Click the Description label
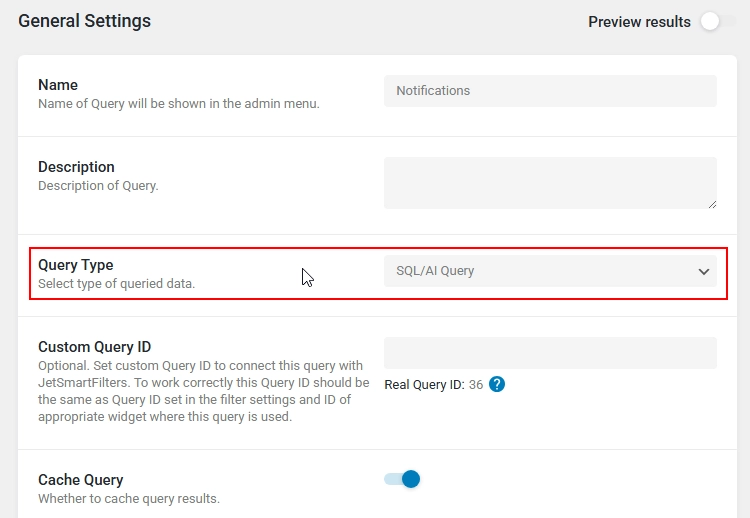This screenshot has height=518, width=750. click(x=77, y=167)
